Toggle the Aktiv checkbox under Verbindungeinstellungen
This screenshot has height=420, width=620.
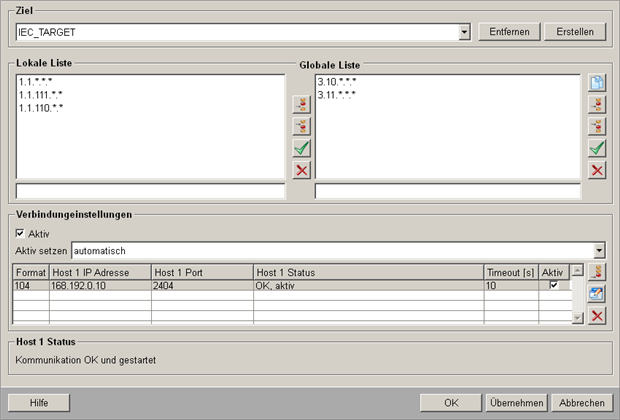tap(21, 233)
